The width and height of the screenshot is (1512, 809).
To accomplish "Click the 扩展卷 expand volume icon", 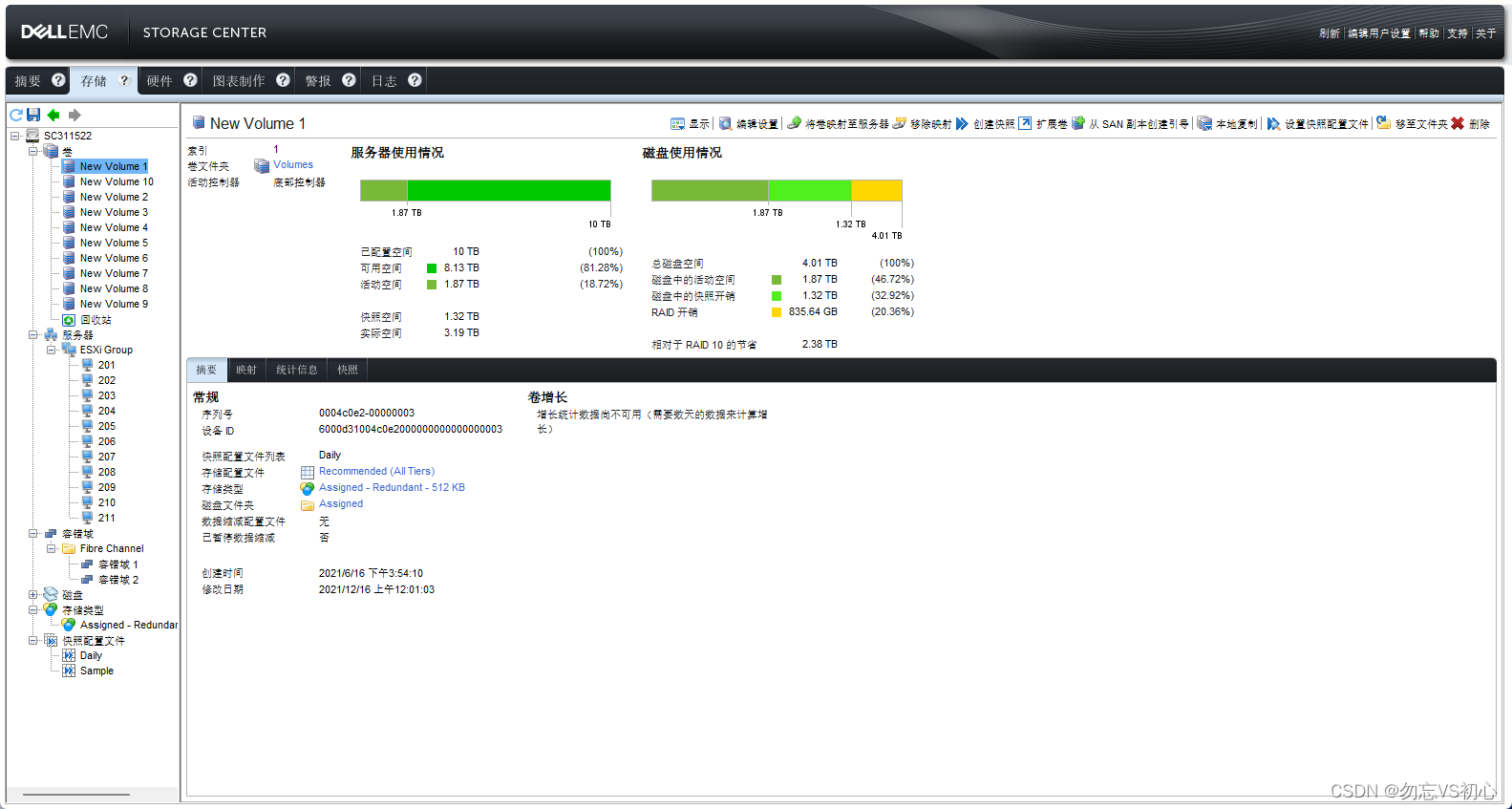I will pos(1025,123).
